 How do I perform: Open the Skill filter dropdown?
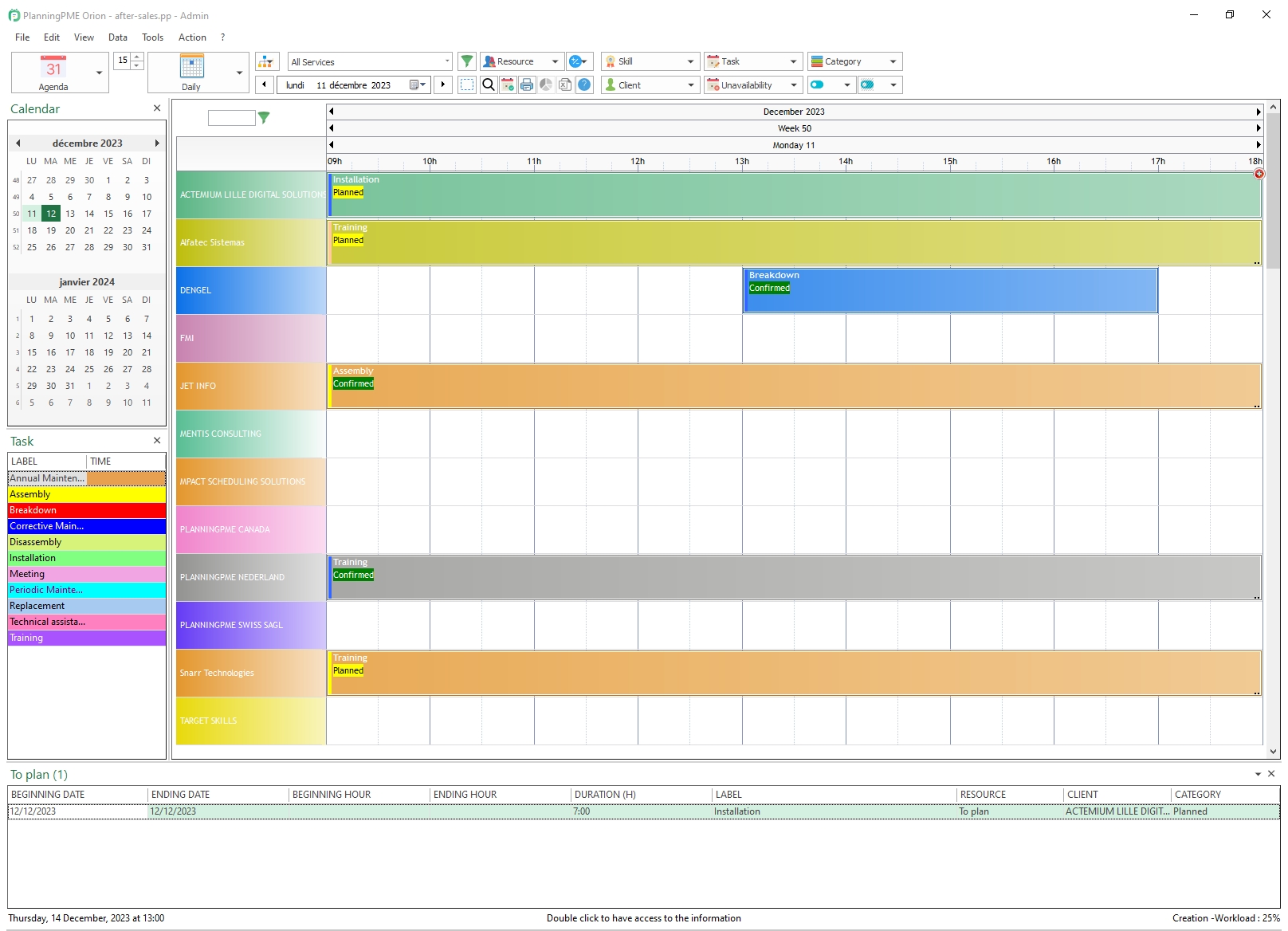coord(650,61)
